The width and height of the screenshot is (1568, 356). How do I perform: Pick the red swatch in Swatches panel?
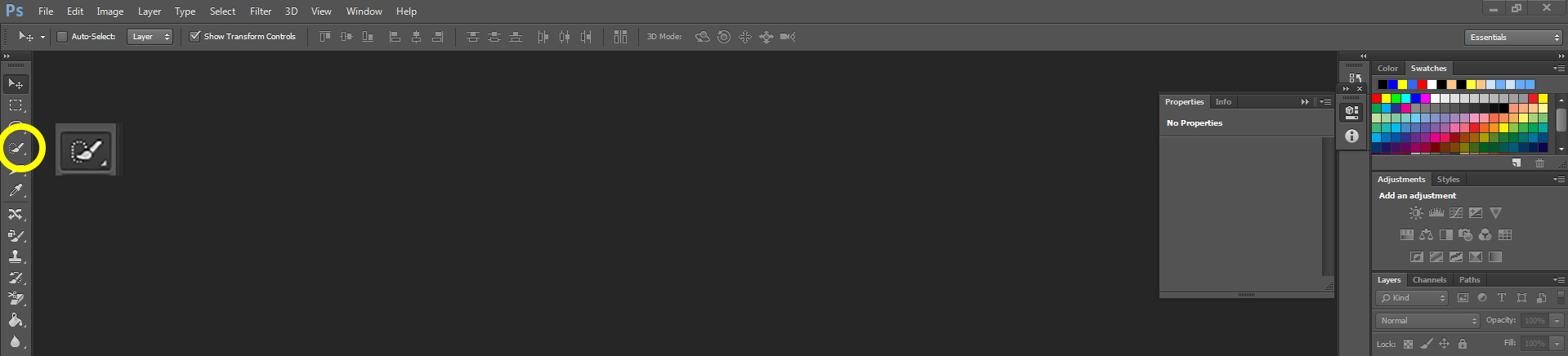pos(1377,99)
